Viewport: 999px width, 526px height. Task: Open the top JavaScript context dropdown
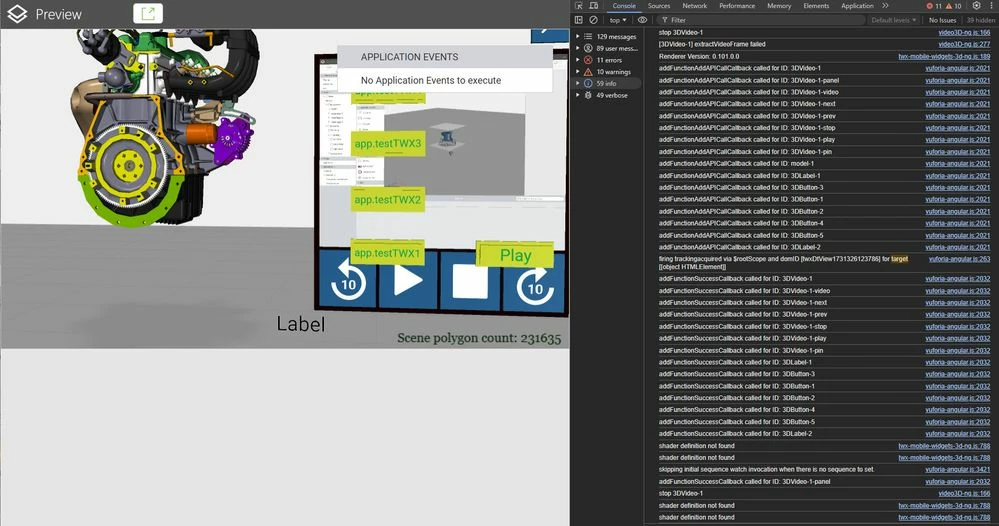(x=618, y=20)
